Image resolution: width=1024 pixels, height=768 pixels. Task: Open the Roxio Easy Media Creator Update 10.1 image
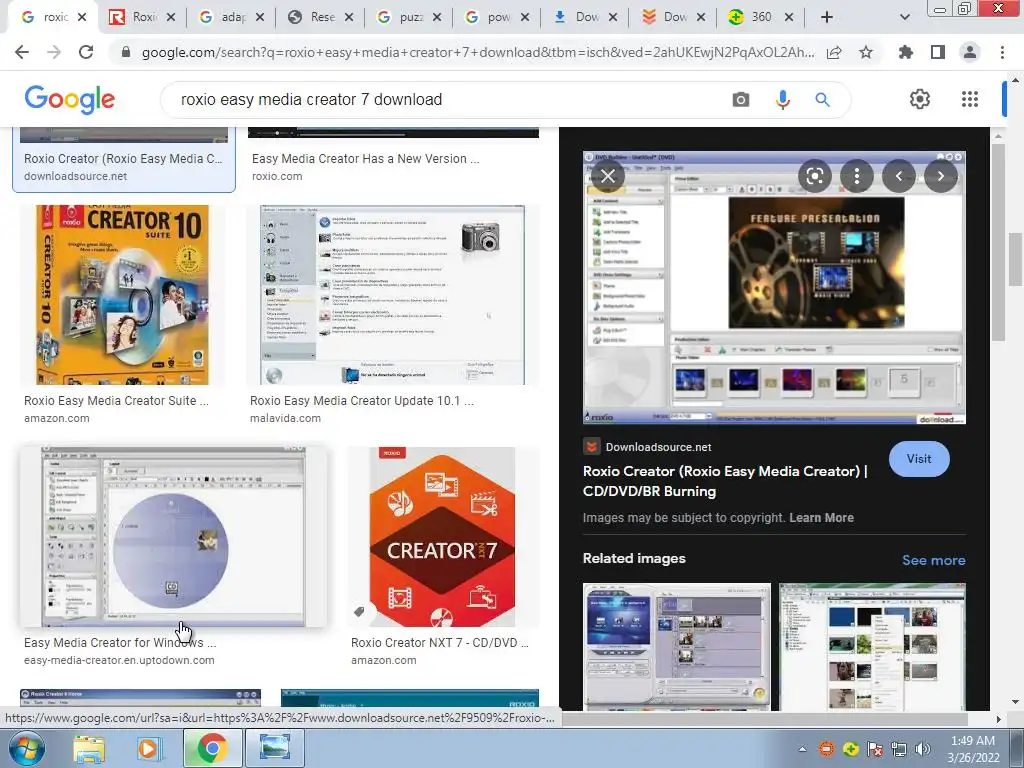point(393,295)
